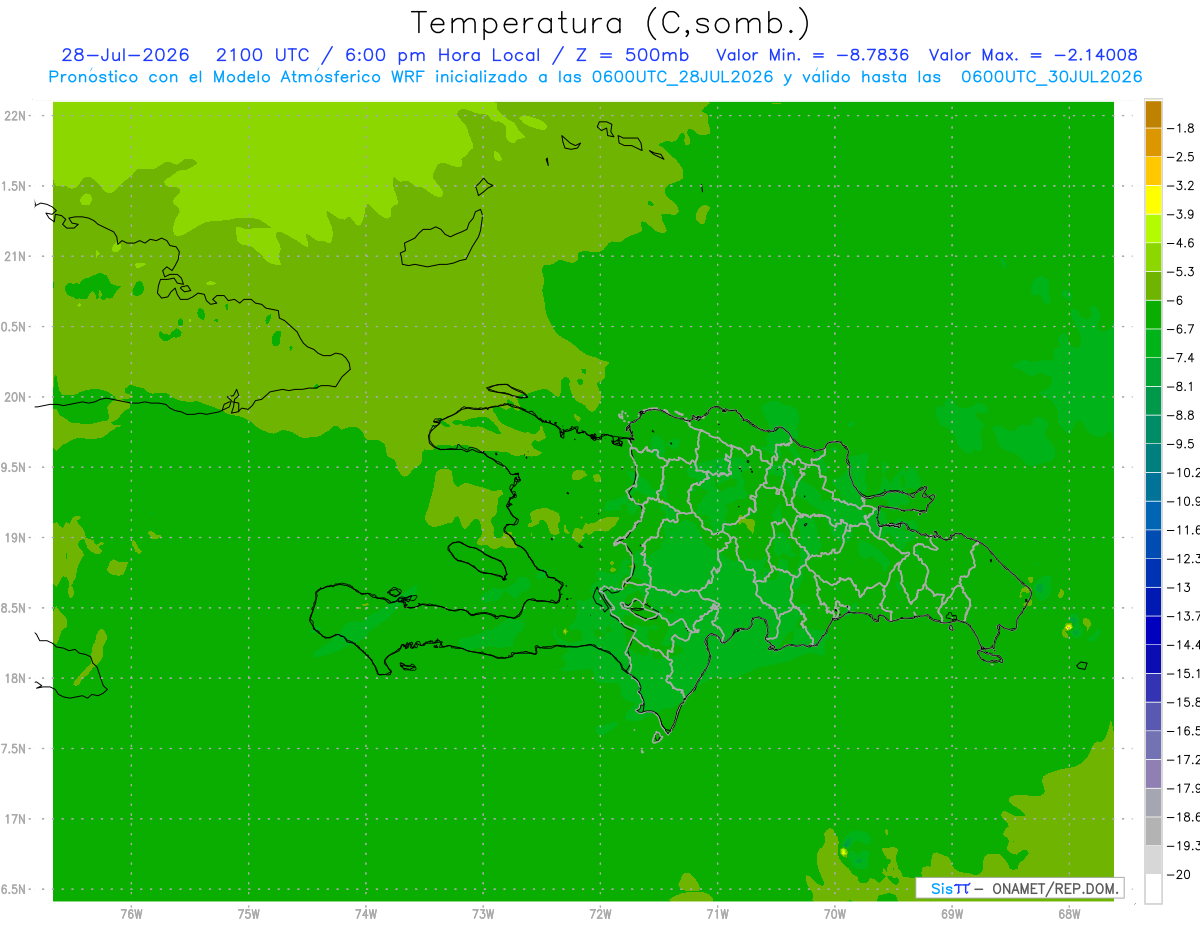Click the '19N' latitude axis label
1200x927 pixels.
(x=15, y=538)
